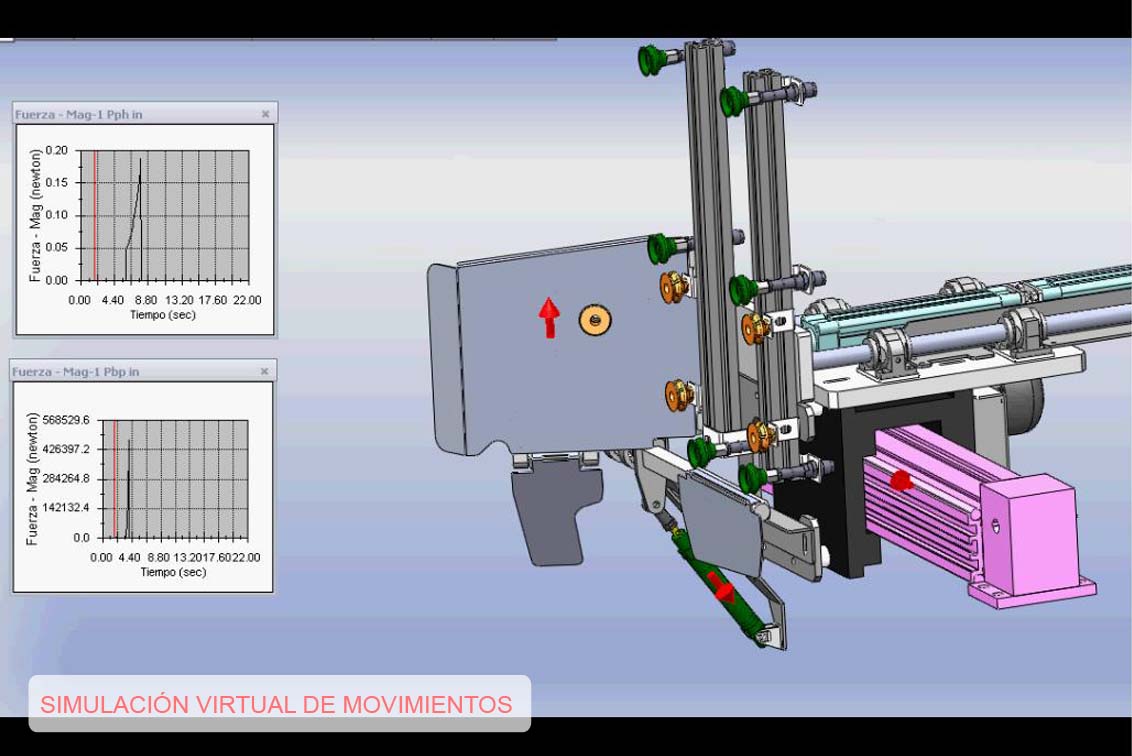
Task: Click the 0.20 axis value in Pph plot
Action: point(56,150)
